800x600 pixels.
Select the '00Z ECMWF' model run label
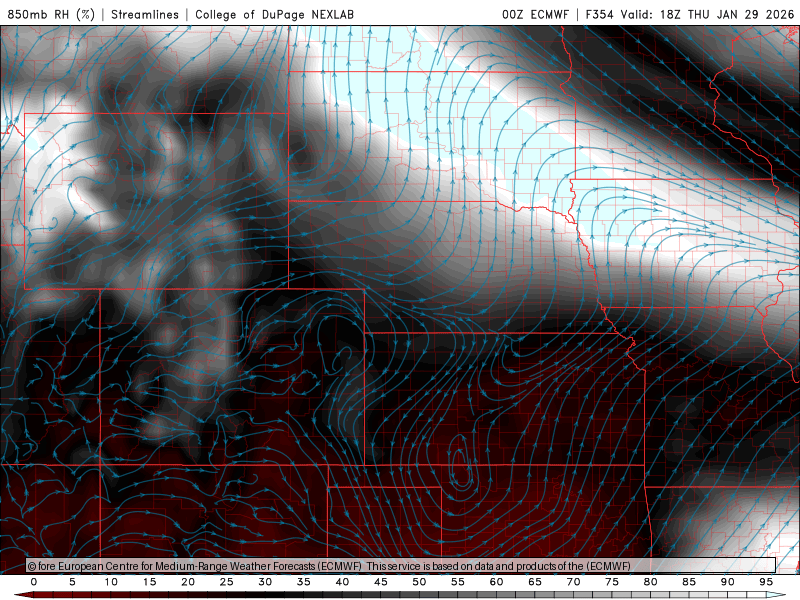pos(535,14)
